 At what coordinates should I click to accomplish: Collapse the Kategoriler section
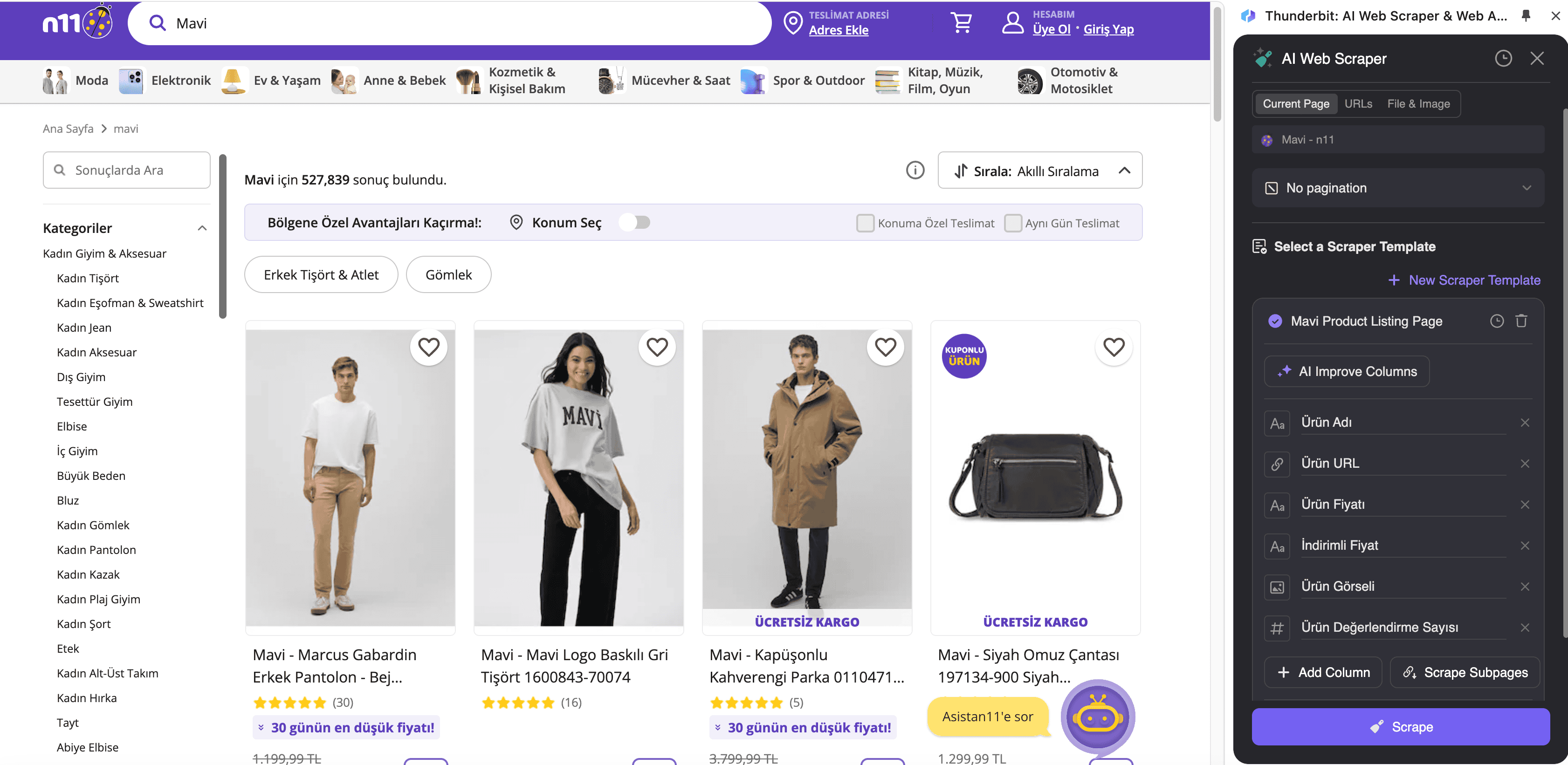point(202,228)
